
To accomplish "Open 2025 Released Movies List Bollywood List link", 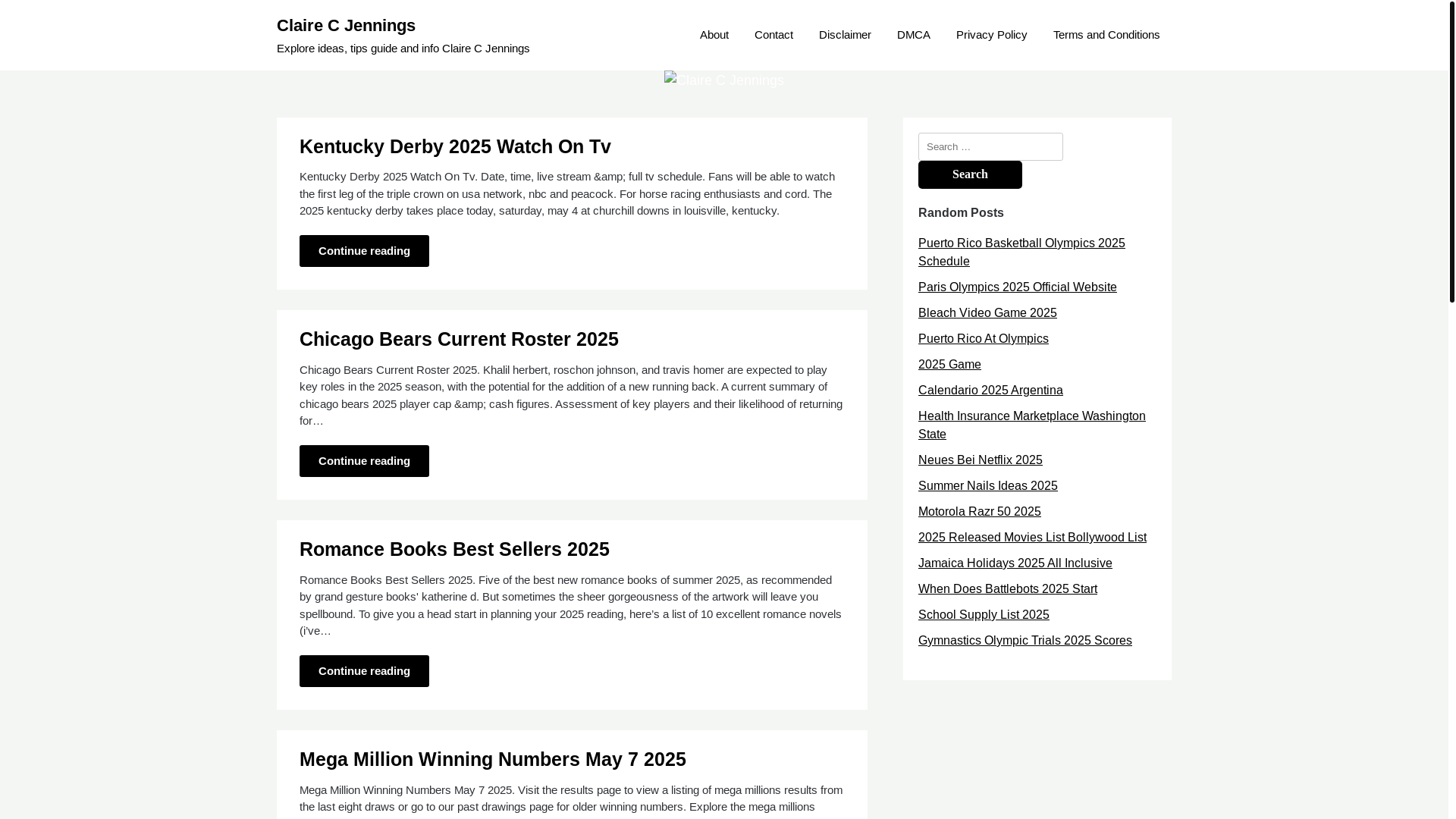I will (x=1032, y=537).
